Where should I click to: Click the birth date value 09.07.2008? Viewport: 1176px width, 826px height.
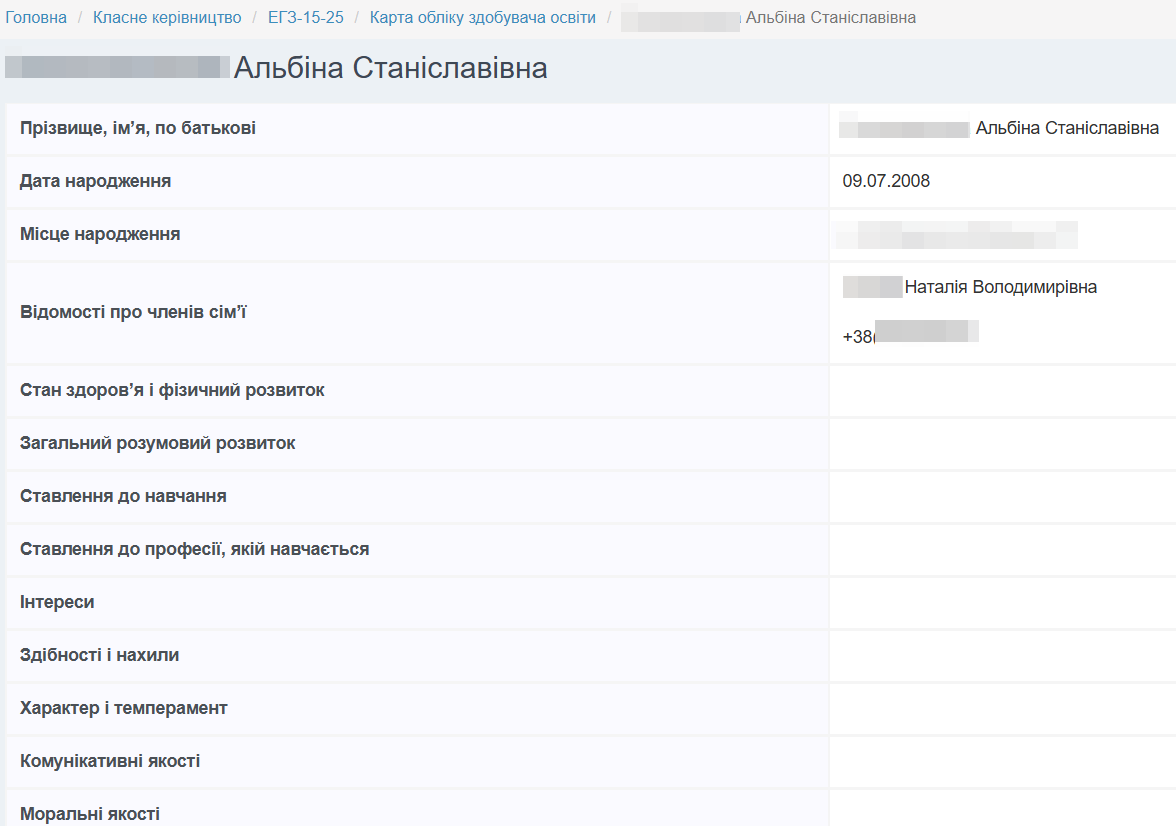pos(886,181)
